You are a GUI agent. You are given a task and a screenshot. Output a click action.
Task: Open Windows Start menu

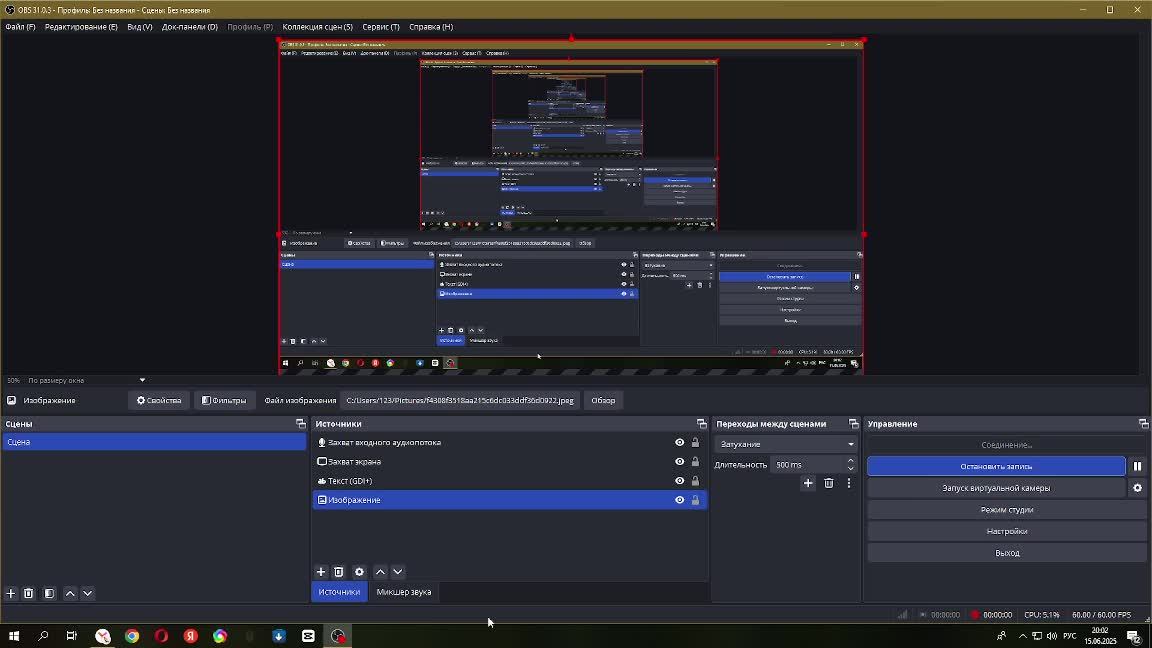click(x=13, y=636)
